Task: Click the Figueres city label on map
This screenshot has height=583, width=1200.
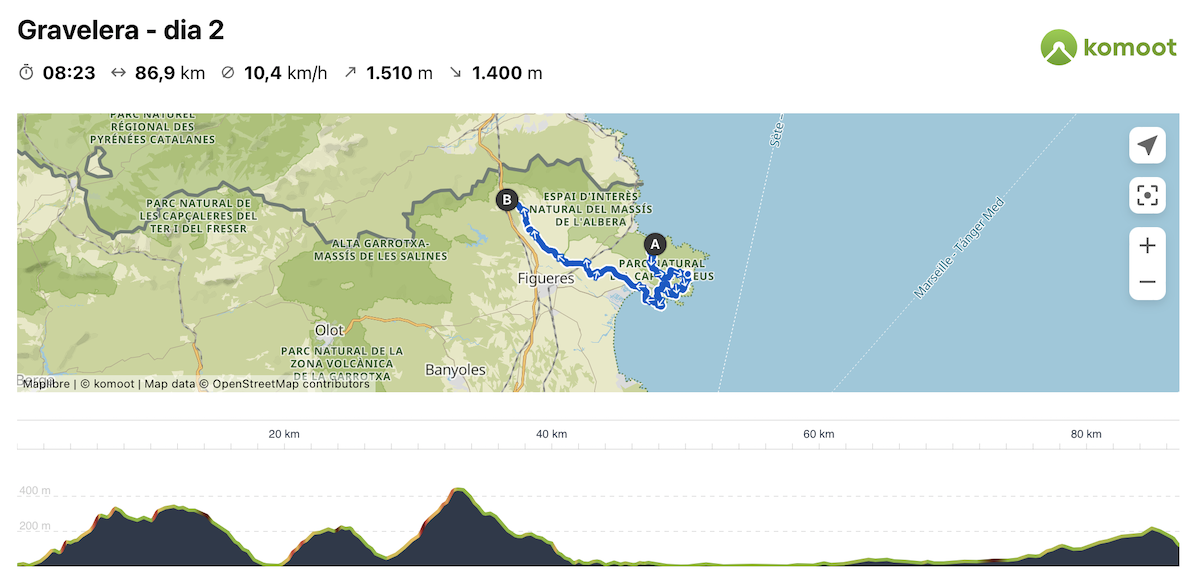Action: coord(546,279)
